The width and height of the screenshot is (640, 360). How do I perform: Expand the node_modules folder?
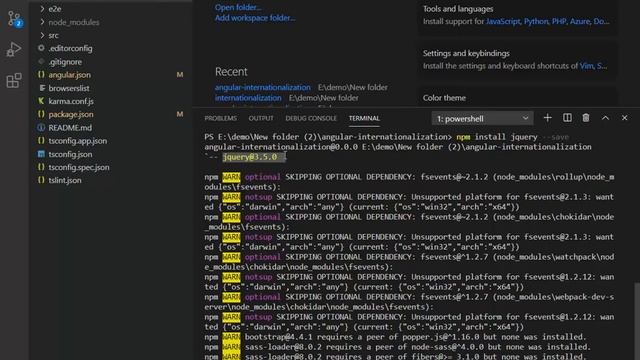point(73,22)
